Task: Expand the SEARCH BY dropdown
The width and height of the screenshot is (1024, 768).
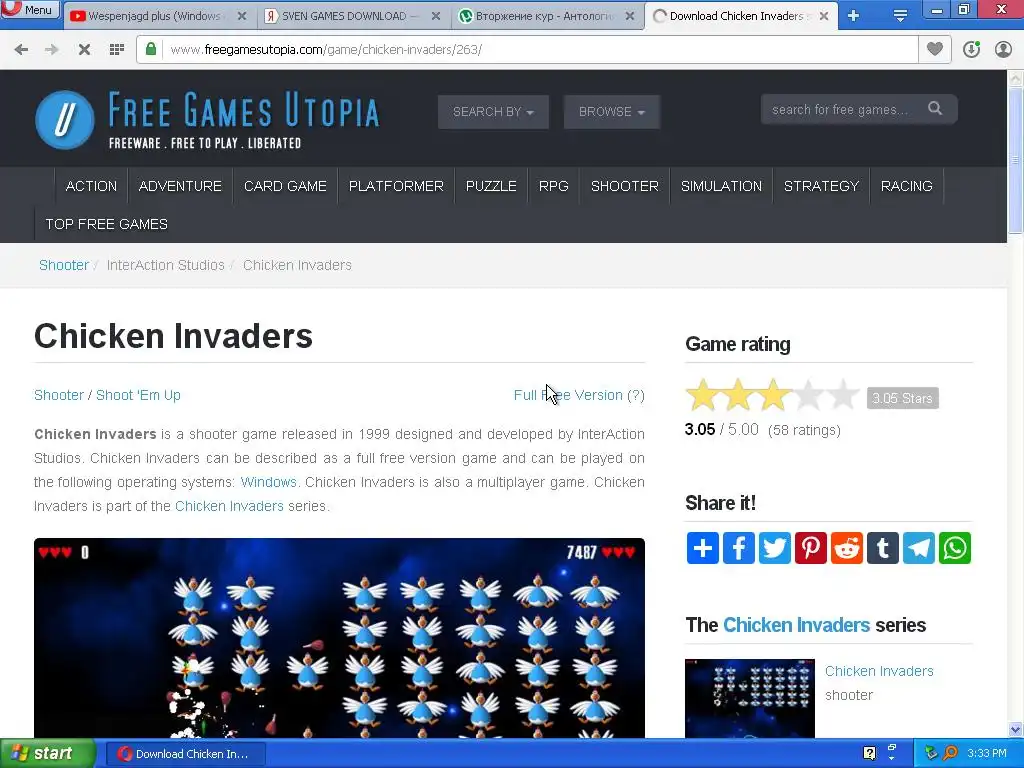Action: 493,112
